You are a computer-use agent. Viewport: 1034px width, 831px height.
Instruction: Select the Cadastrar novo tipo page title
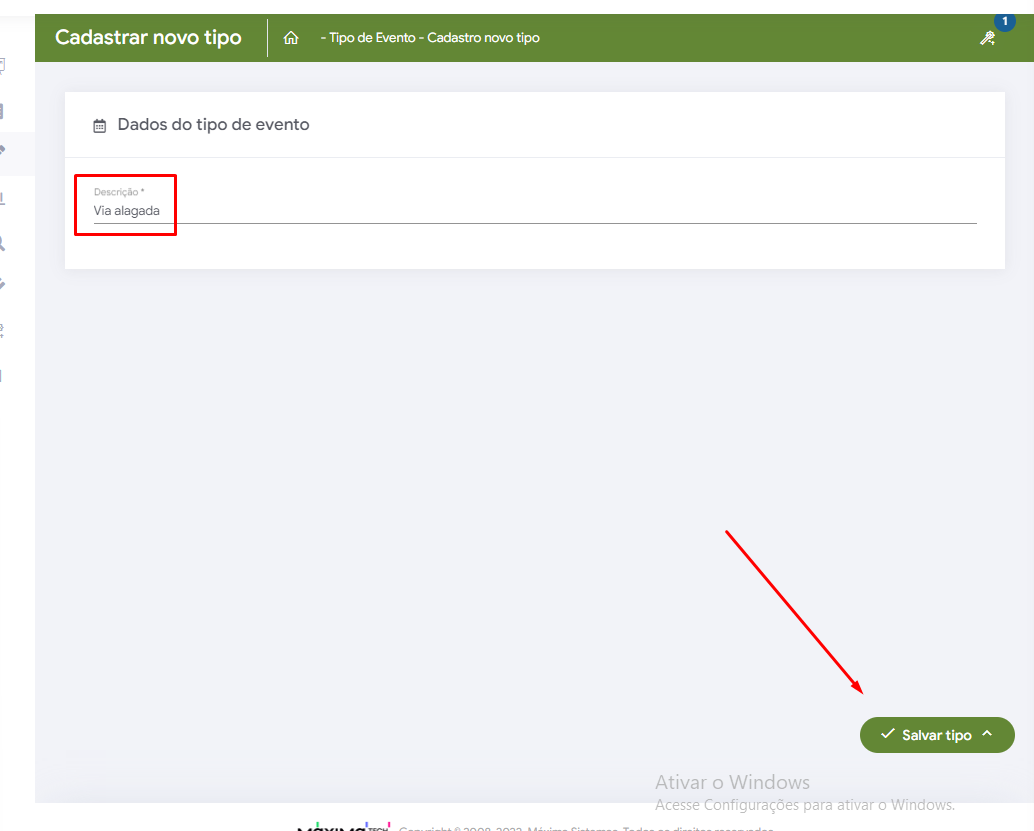tap(148, 38)
